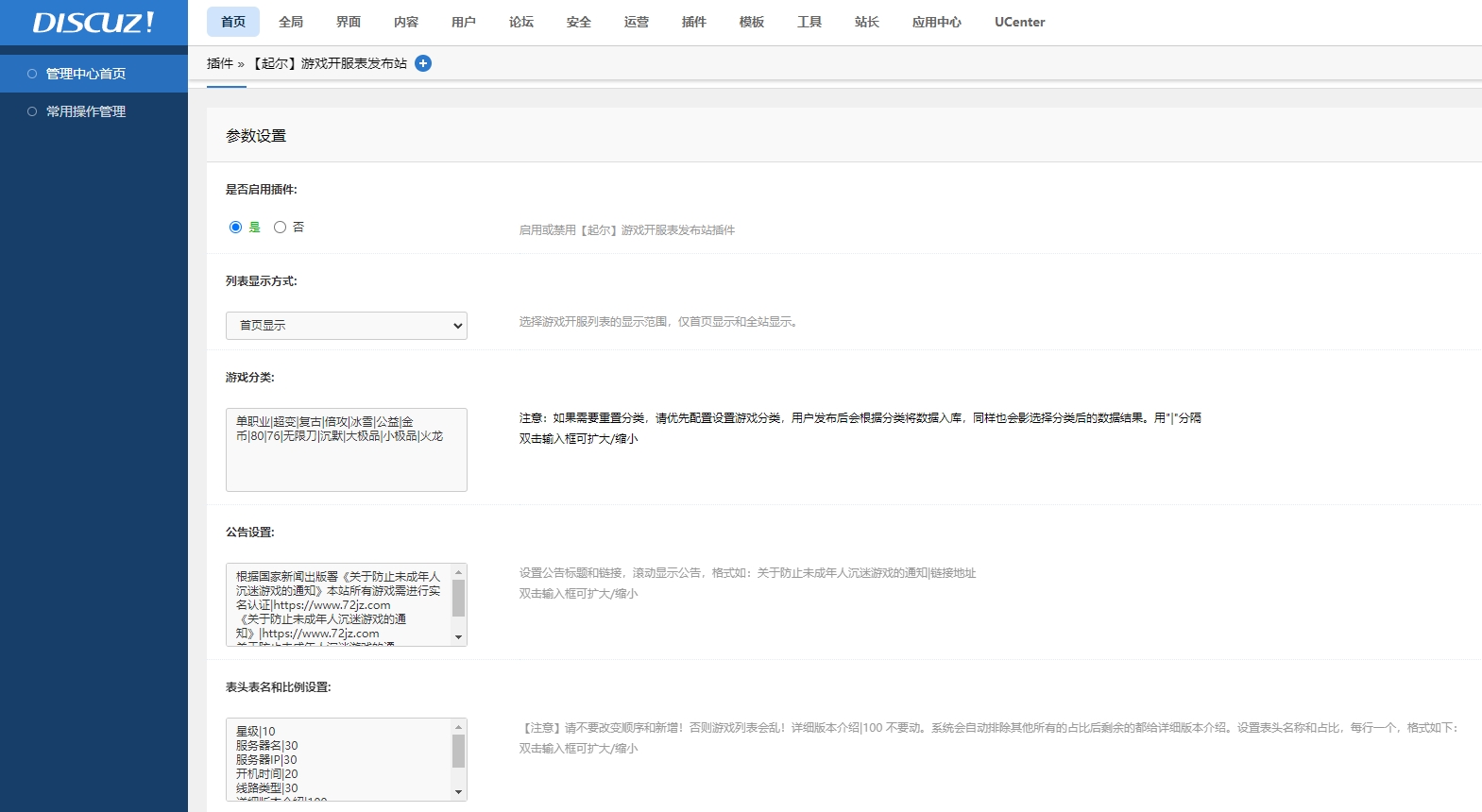1482x812 pixels.
Task: Open the 用户 menu
Action: coord(464,22)
